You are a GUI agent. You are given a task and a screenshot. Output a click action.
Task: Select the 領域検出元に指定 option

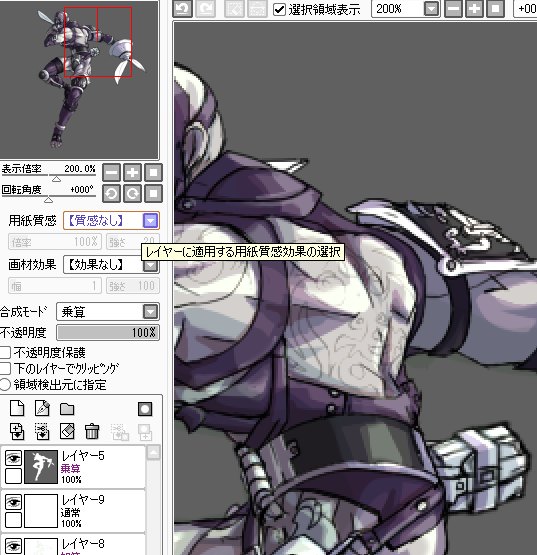(5, 384)
